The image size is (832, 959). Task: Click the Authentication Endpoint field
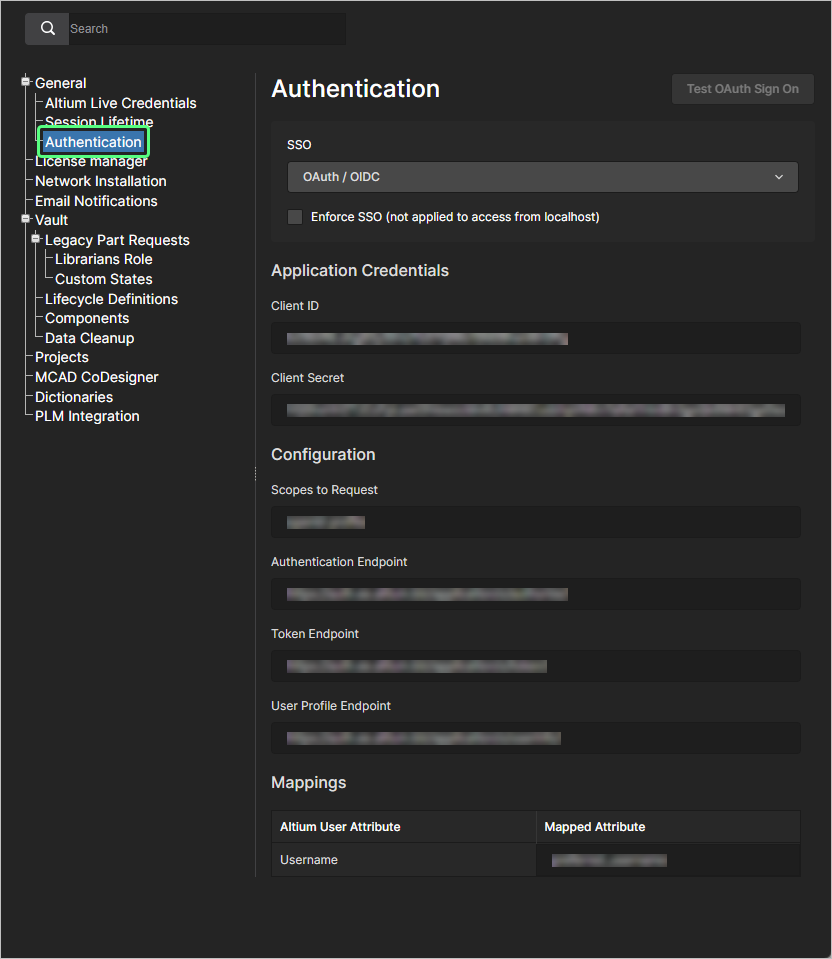tap(536, 594)
